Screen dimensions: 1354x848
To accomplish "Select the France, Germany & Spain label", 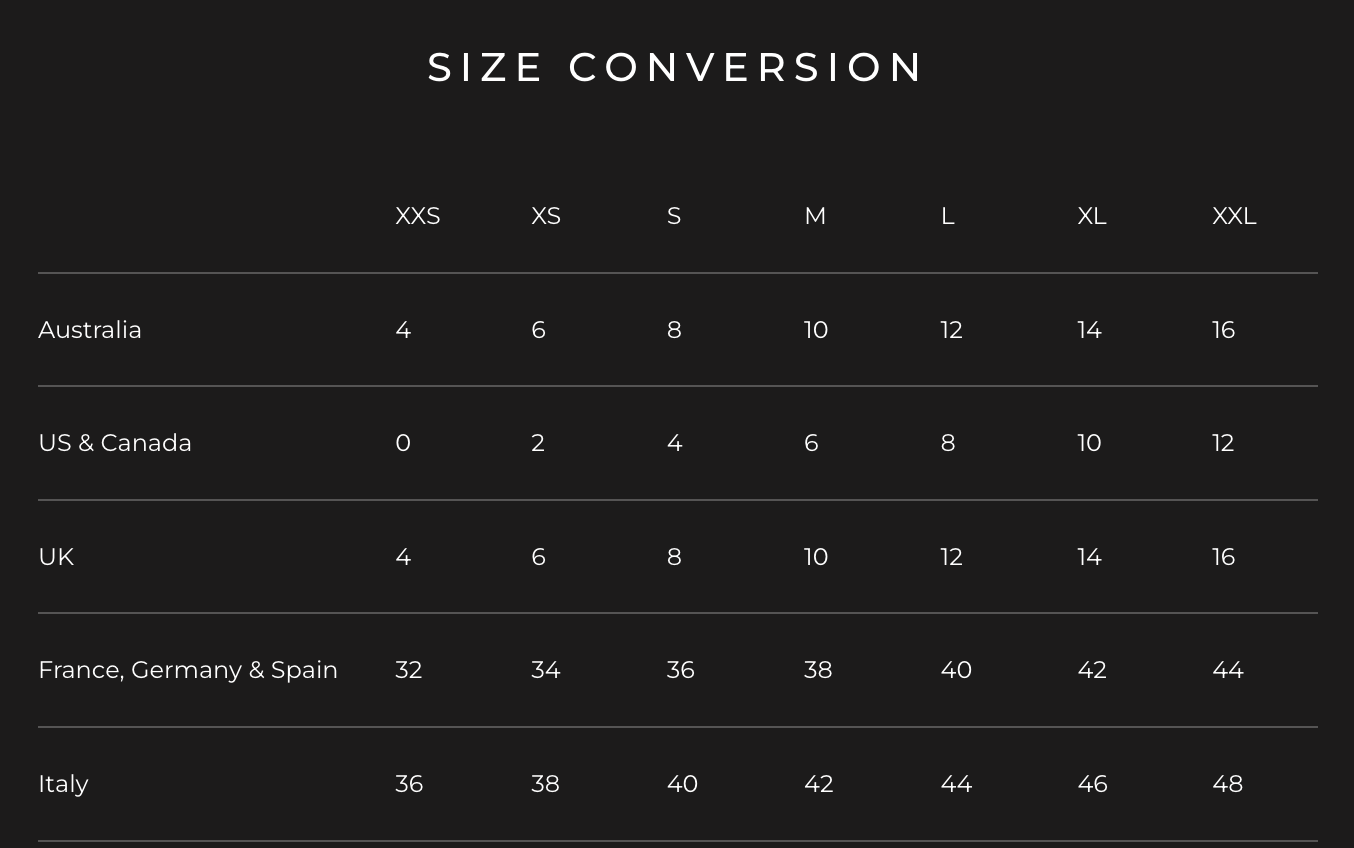I will [x=188, y=670].
